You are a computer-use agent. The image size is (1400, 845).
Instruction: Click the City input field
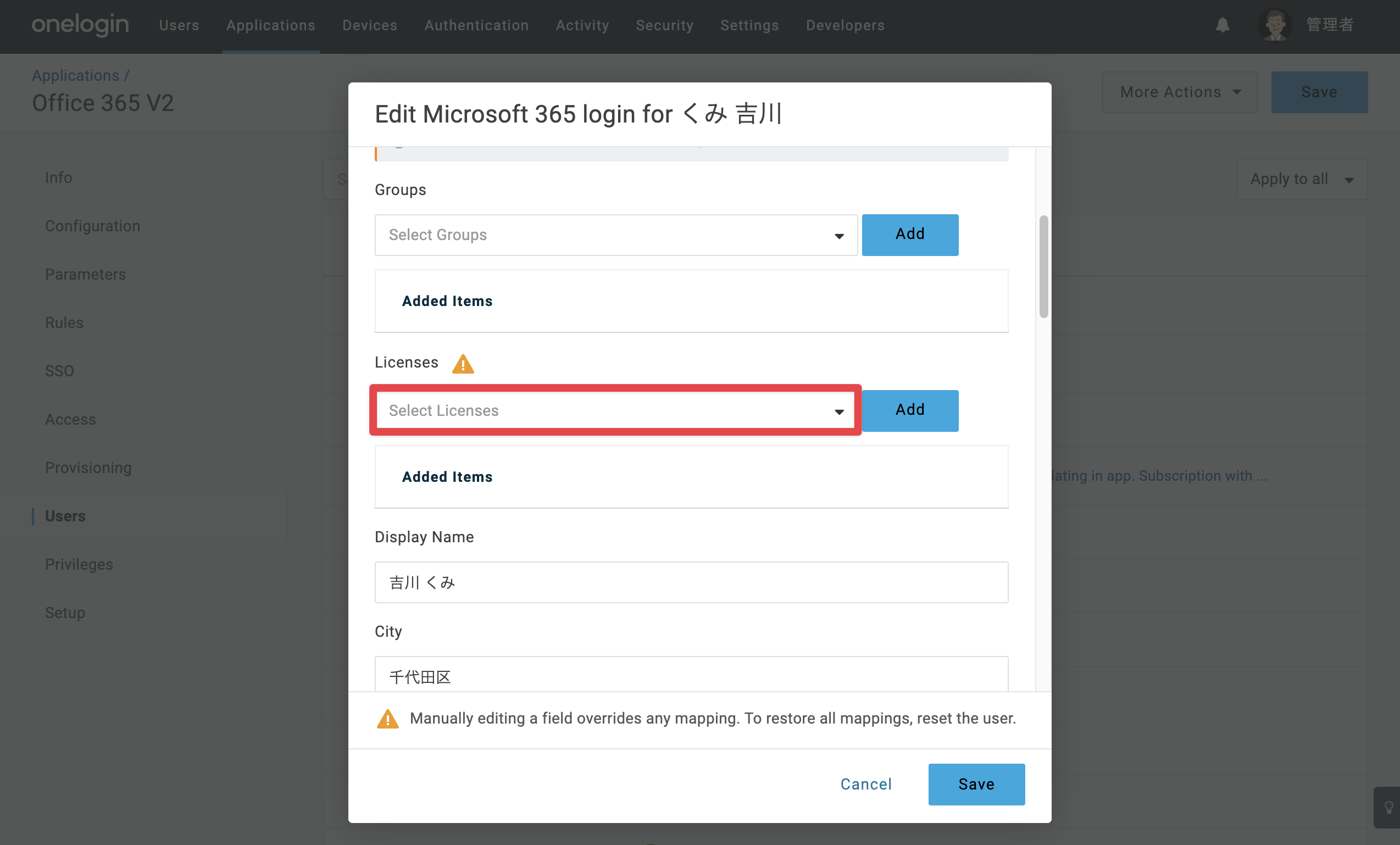(x=691, y=674)
